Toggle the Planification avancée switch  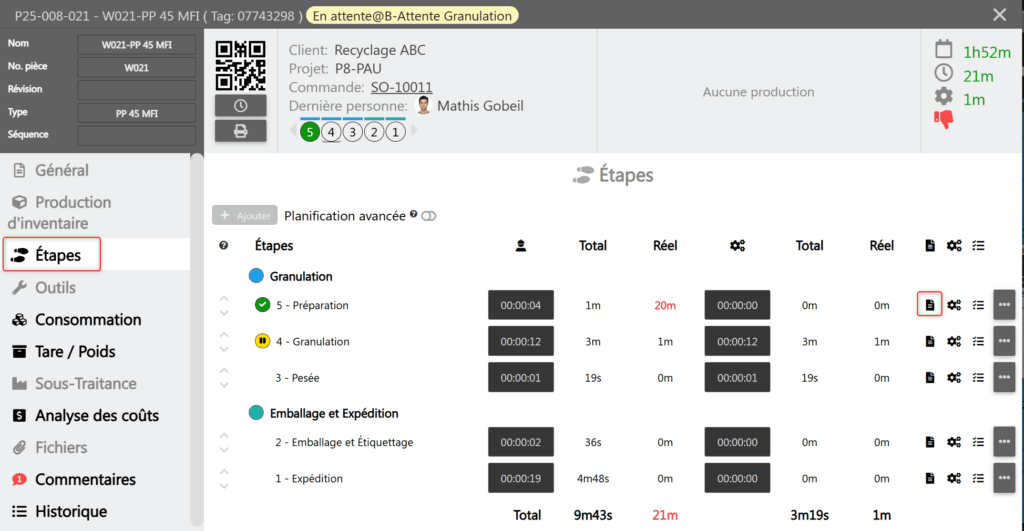[429, 216]
